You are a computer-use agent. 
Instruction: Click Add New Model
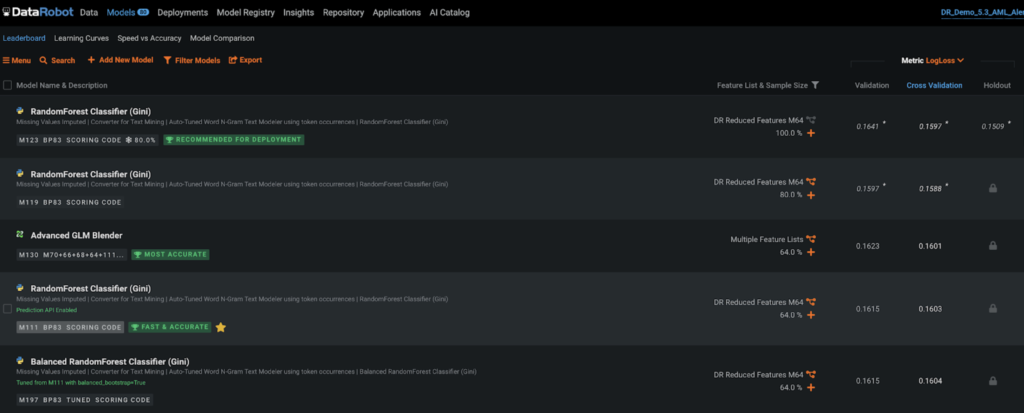(x=120, y=60)
